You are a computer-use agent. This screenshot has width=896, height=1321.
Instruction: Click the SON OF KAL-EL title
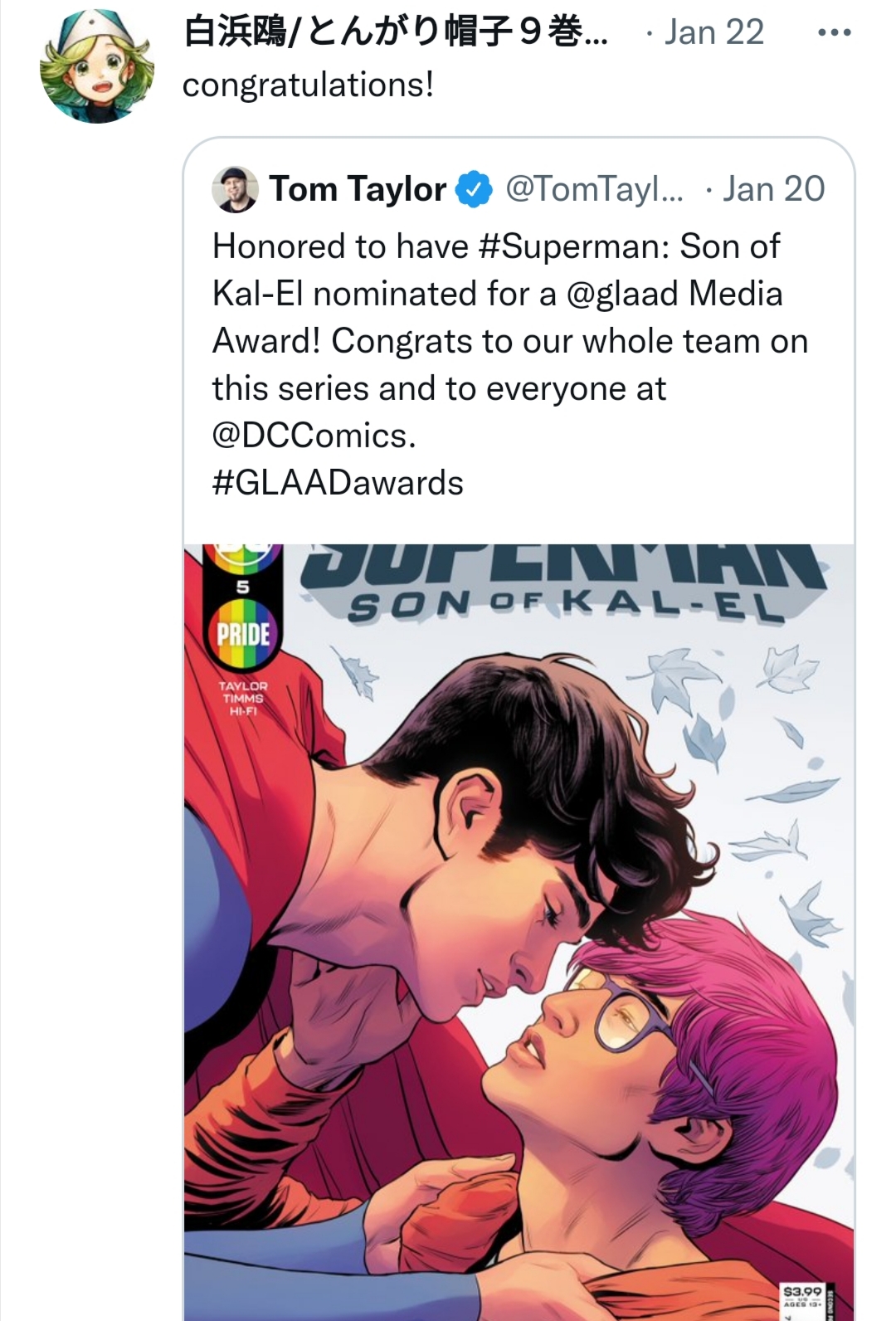(566, 607)
